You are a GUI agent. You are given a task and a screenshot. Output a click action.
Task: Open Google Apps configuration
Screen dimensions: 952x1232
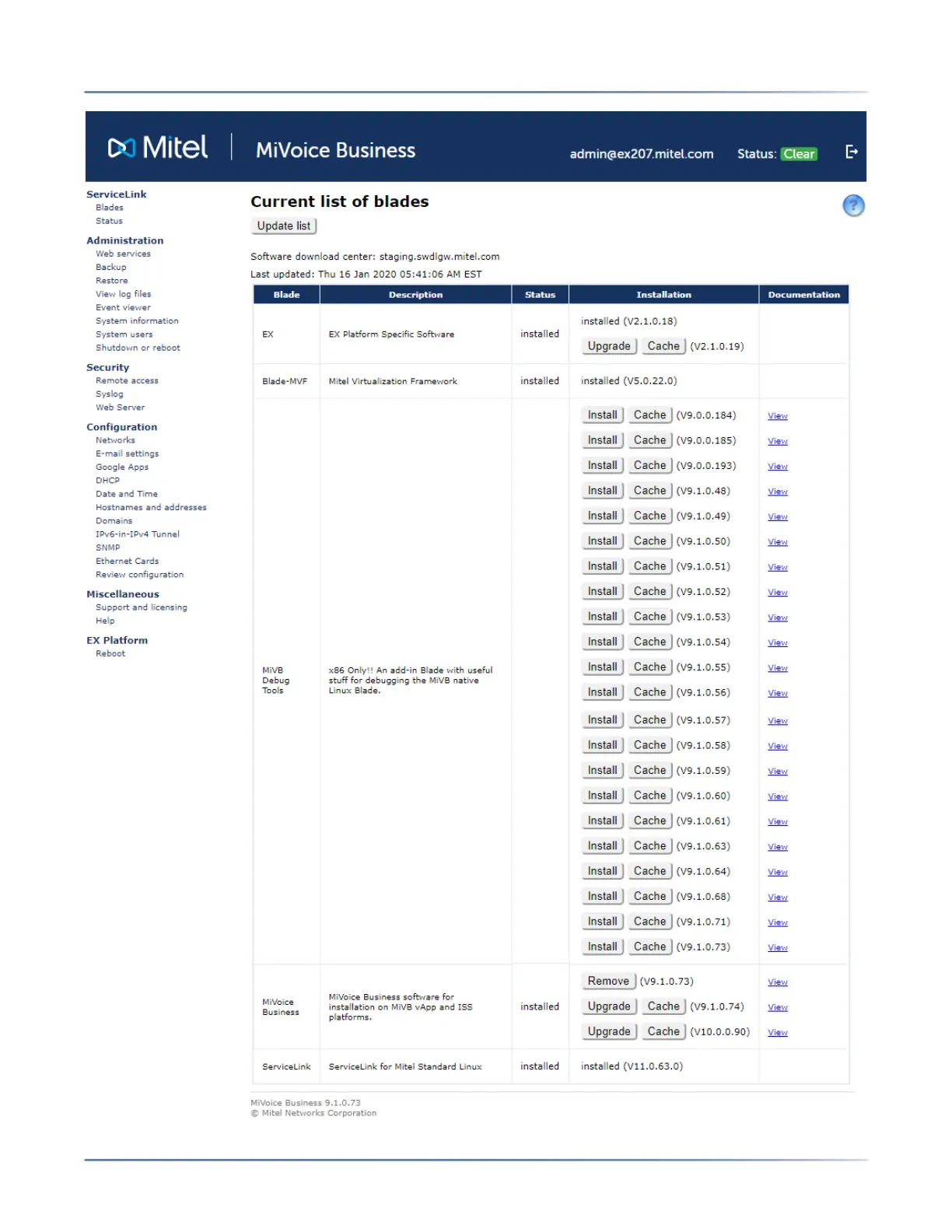(121, 467)
